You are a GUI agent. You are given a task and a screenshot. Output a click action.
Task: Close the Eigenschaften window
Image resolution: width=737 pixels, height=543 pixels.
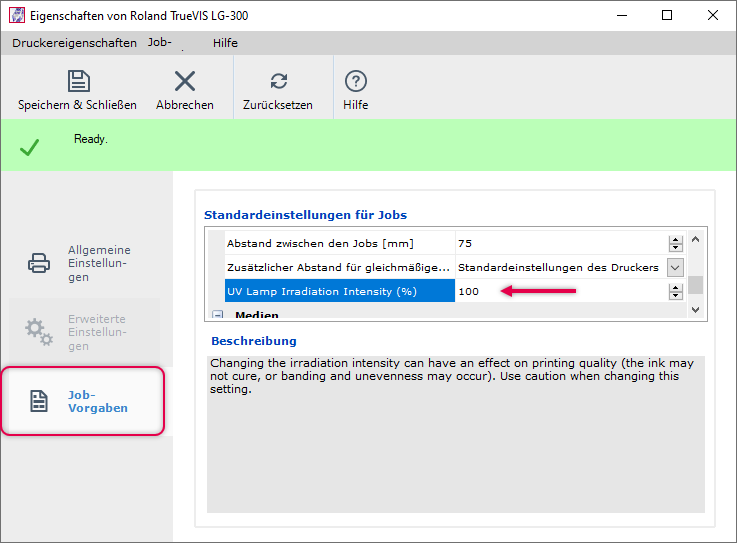click(x=713, y=15)
